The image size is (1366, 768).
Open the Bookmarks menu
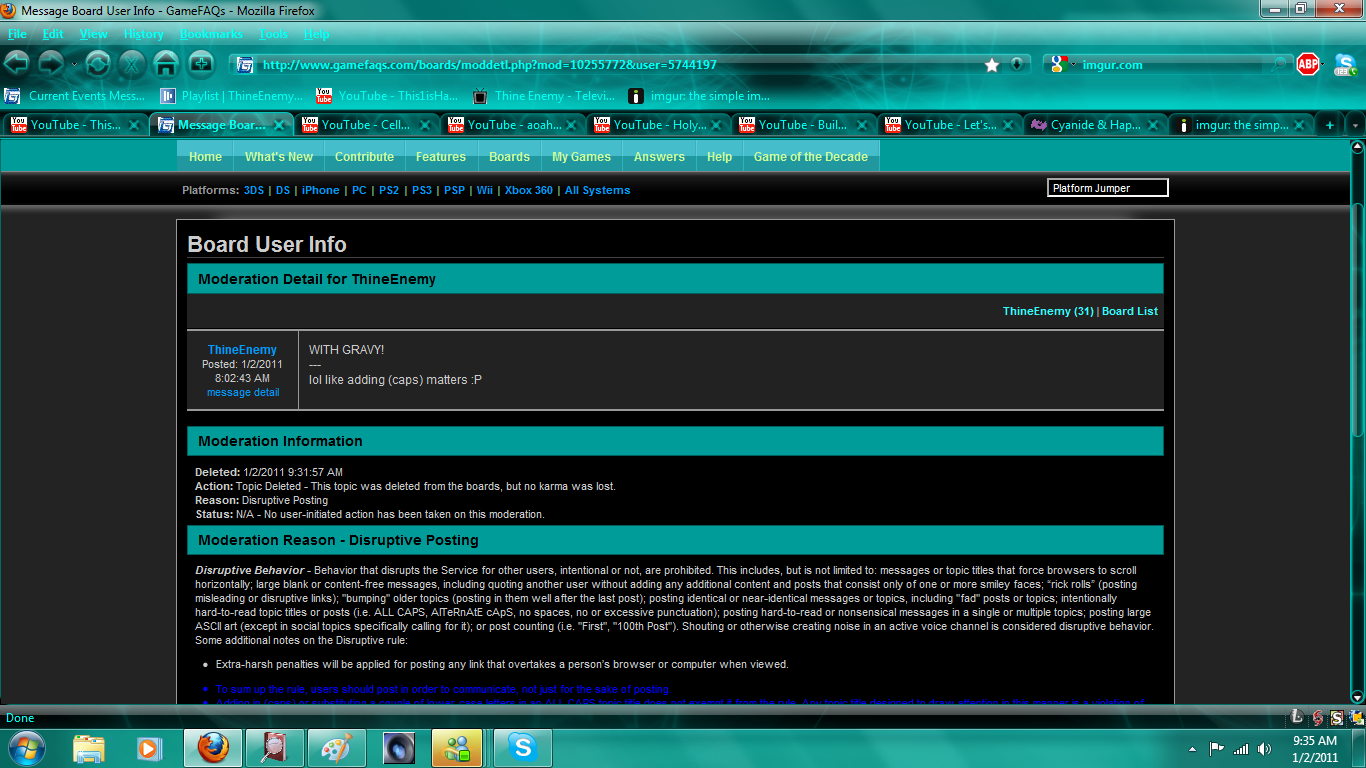[211, 33]
